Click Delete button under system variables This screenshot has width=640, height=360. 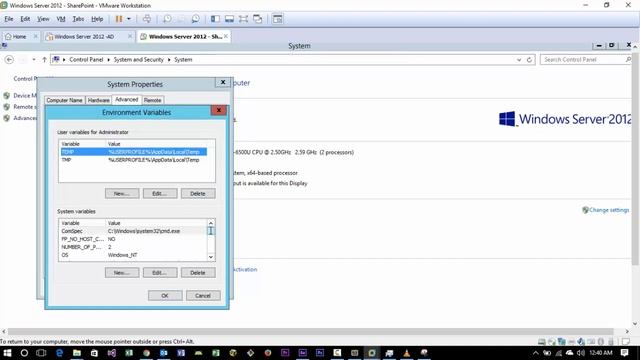198,273
